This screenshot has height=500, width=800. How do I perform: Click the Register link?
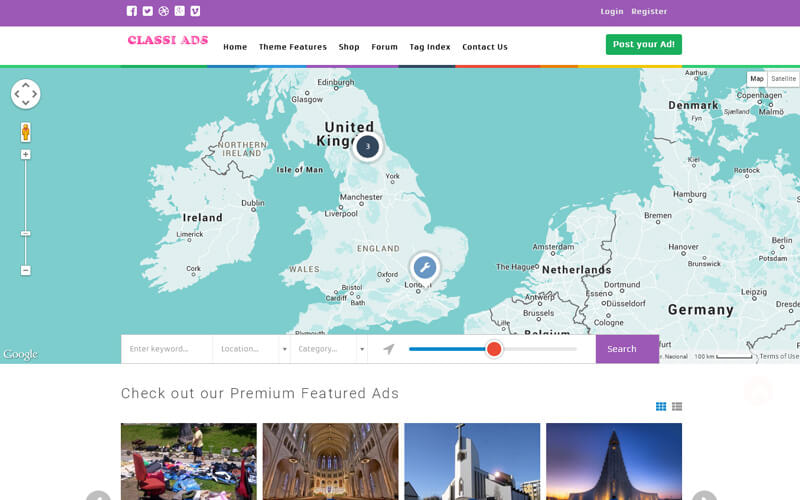[649, 11]
